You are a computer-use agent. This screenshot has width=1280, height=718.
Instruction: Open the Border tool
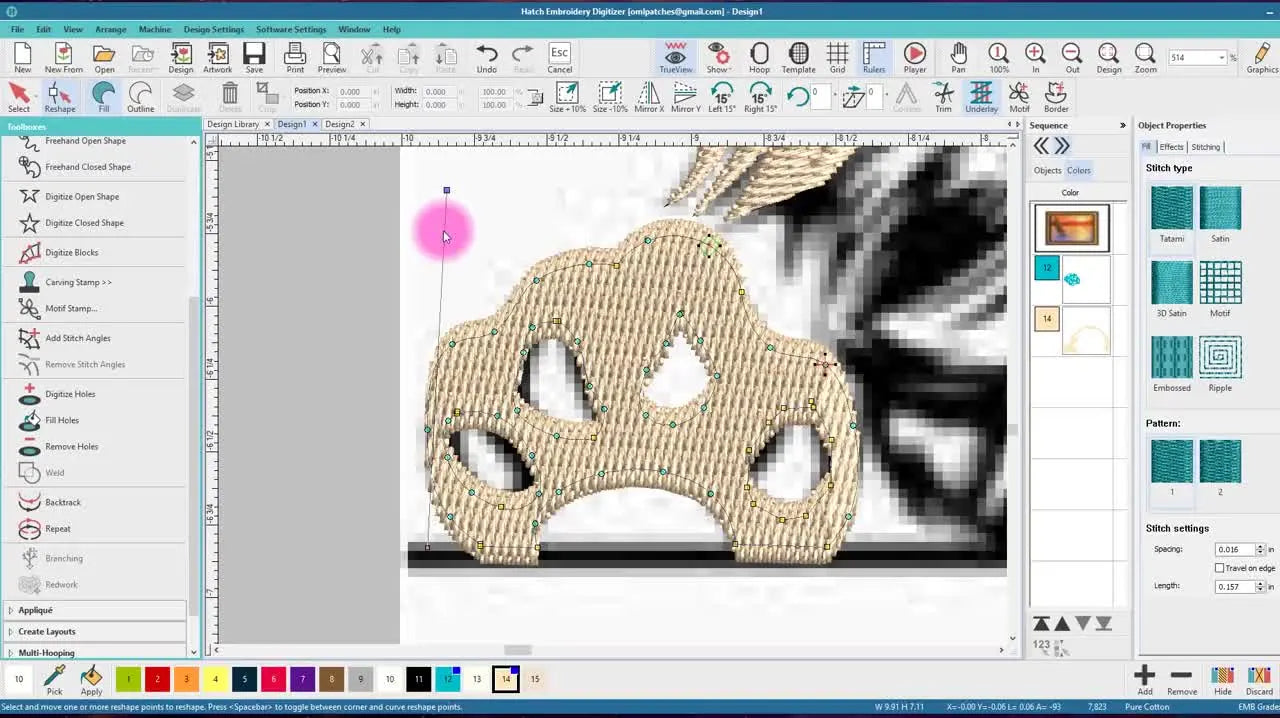click(x=1056, y=97)
